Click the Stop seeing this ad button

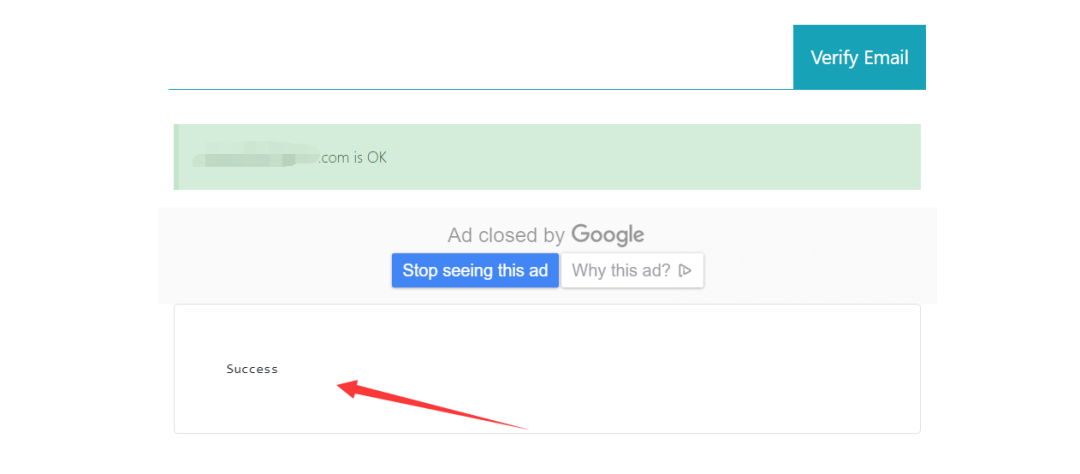coord(475,270)
